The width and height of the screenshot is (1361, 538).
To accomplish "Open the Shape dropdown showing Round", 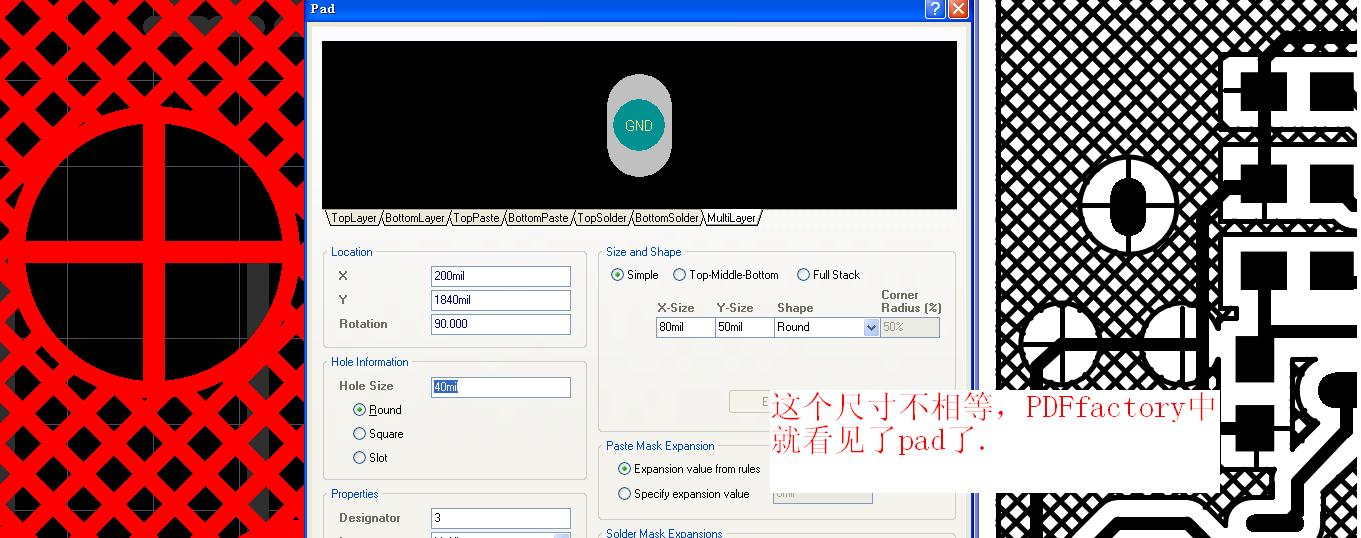I will pyautogui.click(x=870, y=327).
